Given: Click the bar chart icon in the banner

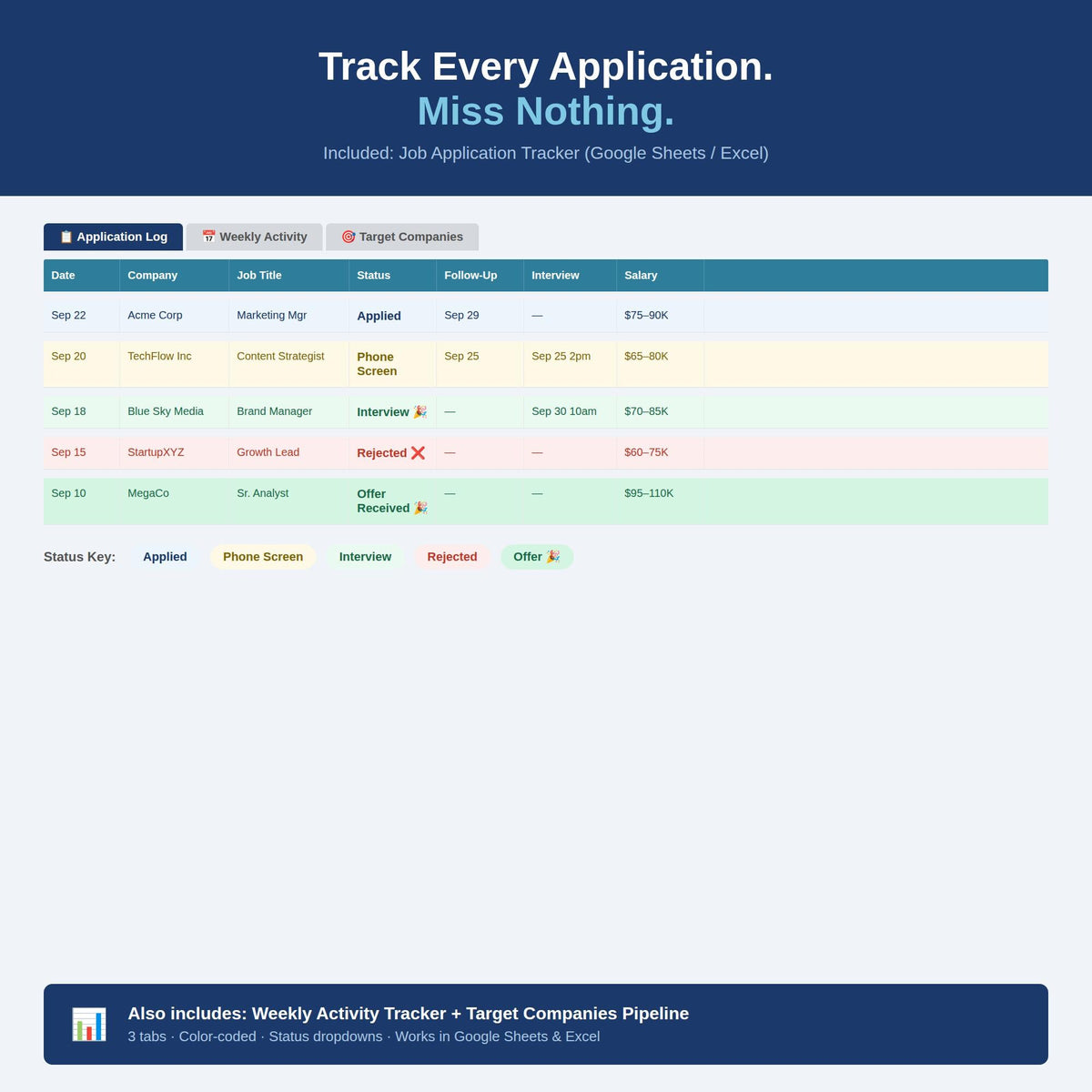Looking at the screenshot, I should coord(89,1025).
